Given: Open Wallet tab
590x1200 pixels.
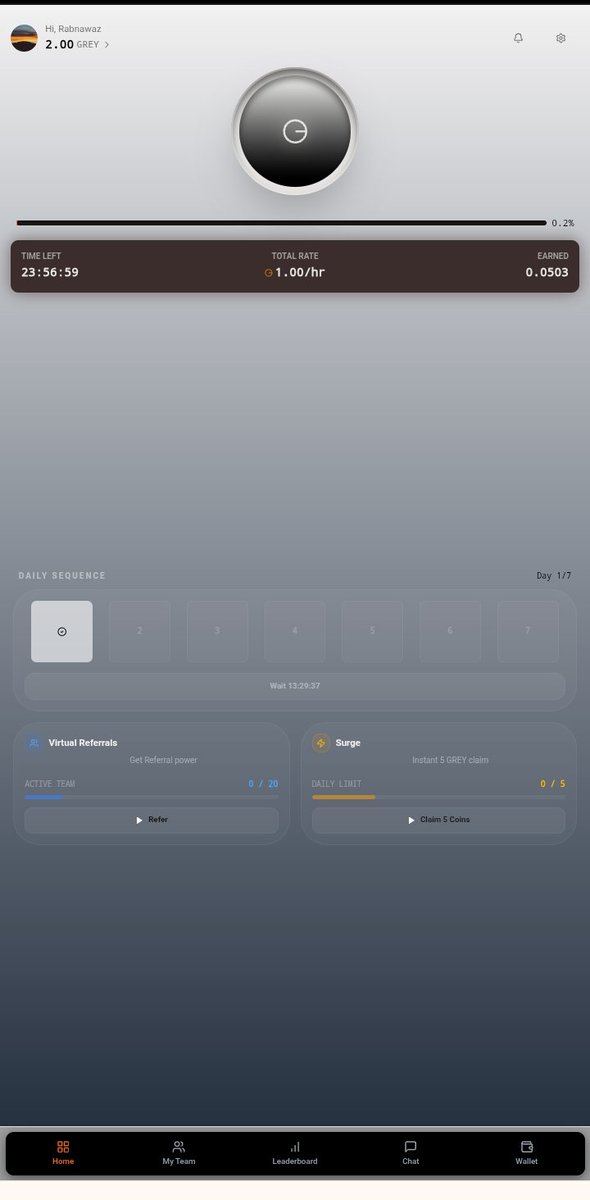Looking at the screenshot, I should [527, 1153].
